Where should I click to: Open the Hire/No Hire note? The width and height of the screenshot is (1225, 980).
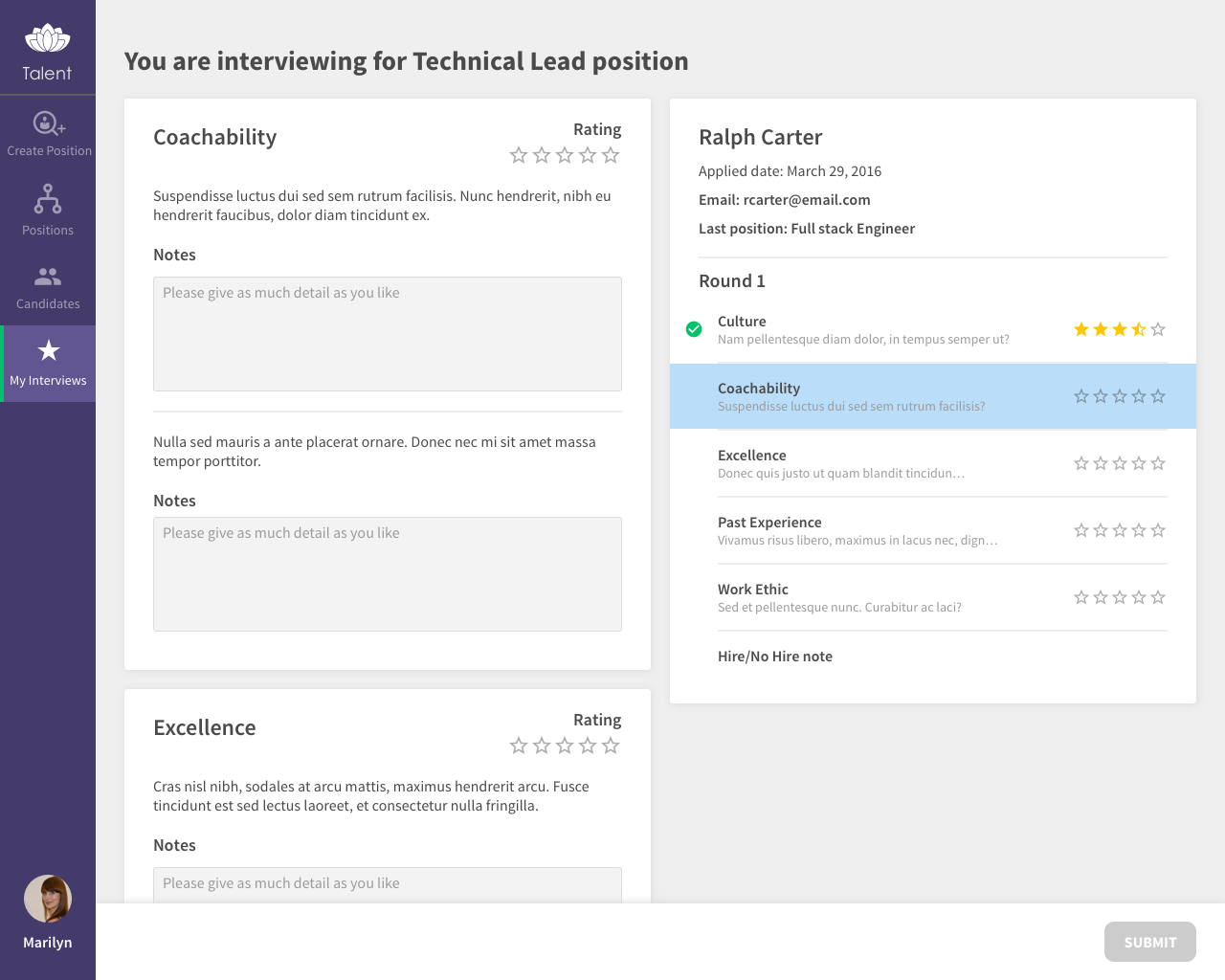coord(775,657)
